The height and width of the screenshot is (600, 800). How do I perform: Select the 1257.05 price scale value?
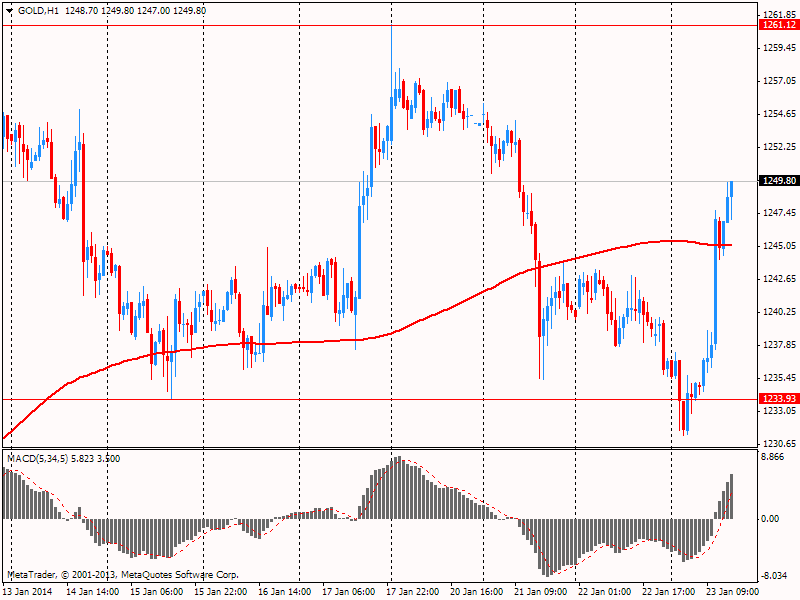pos(779,81)
